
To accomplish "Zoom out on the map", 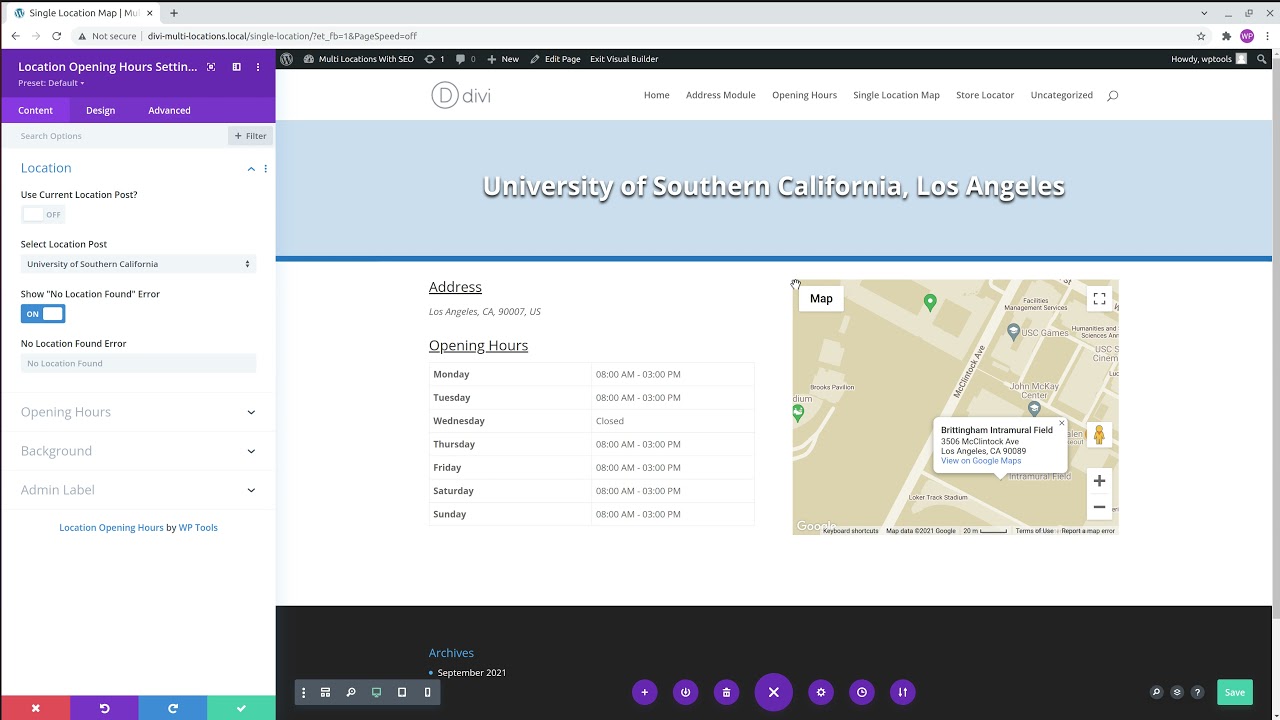I will (x=1099, y=507).
